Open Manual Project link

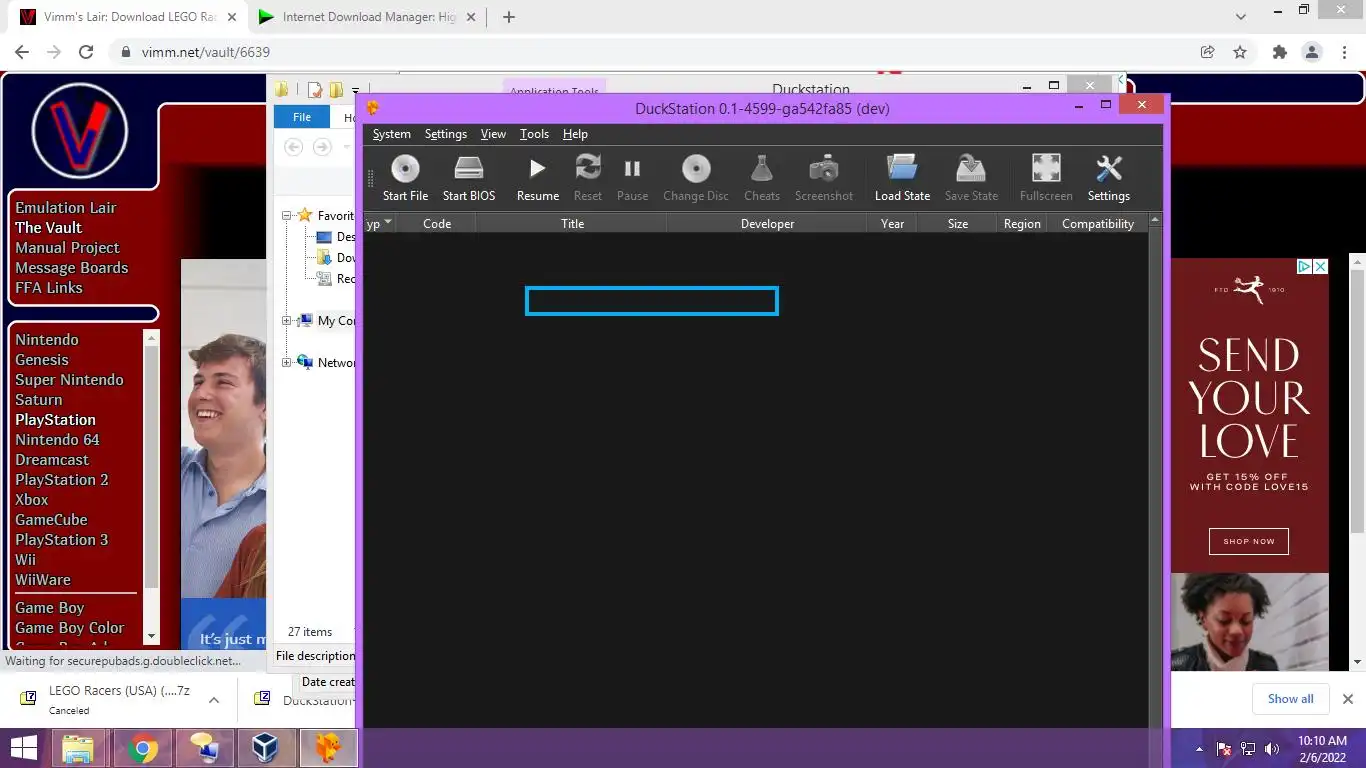(x=67, y=248)
